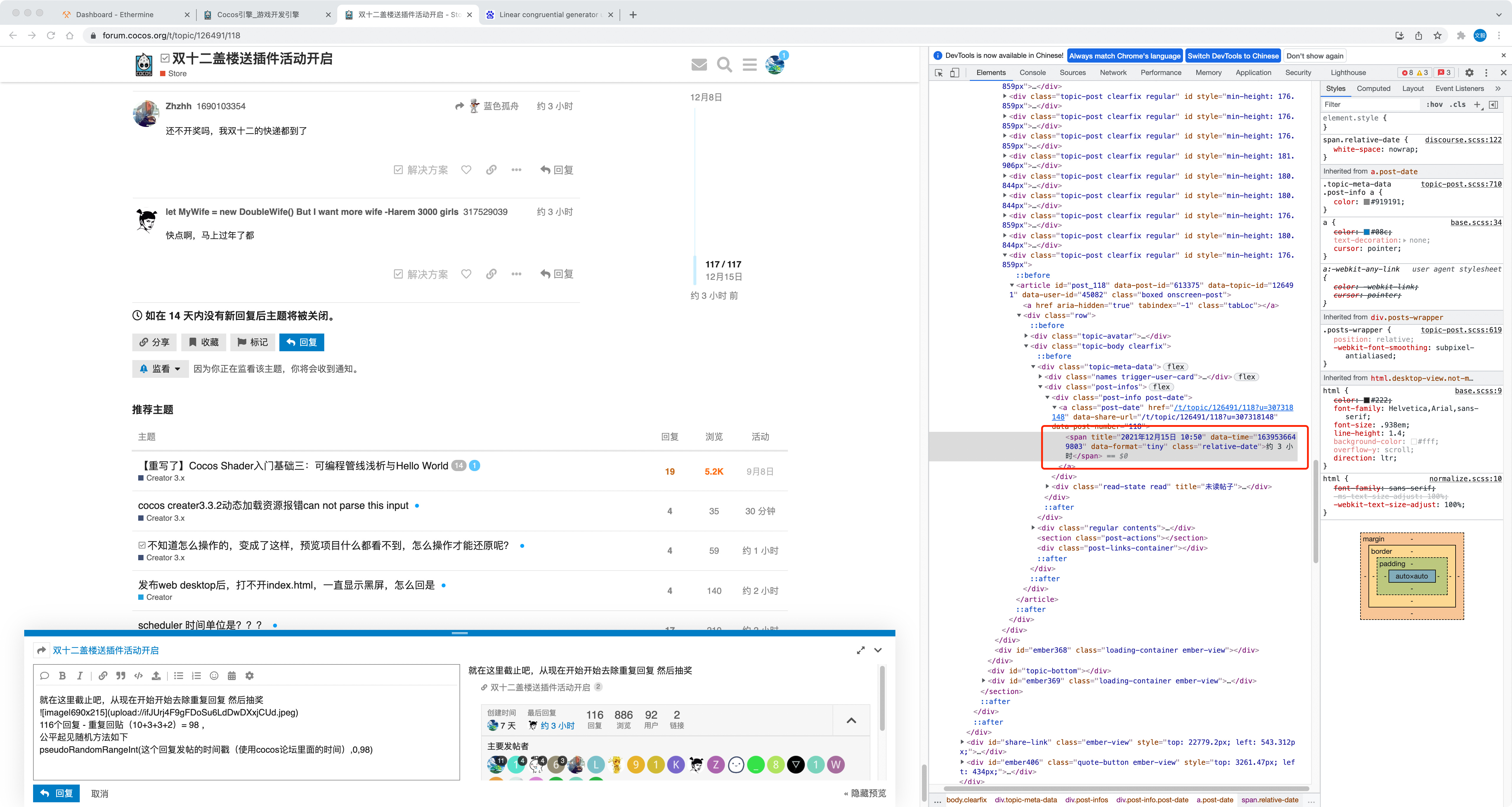Collapse the topic summary map chevron

[851, 720]
